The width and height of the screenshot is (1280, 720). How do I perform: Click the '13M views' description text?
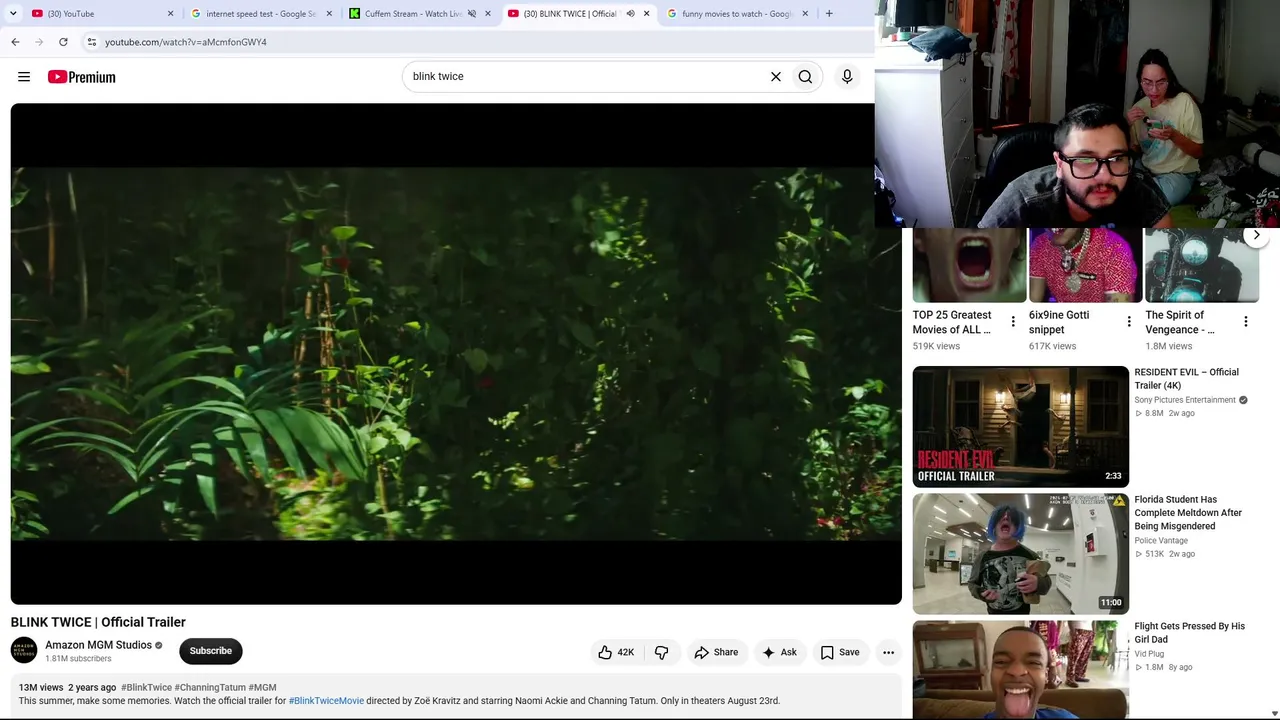click(41, 688)
